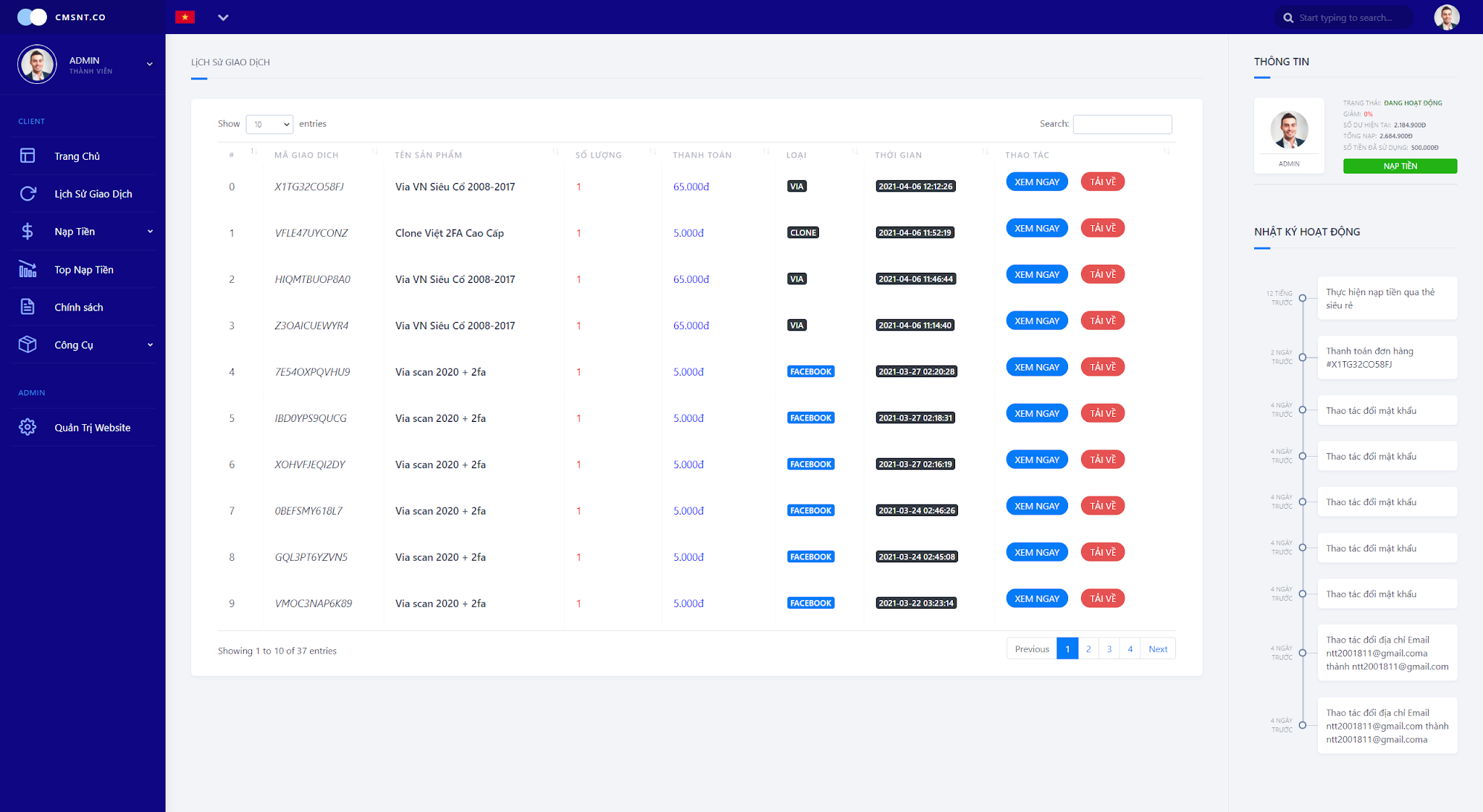
Task: Click the search magnifier icon in top bar
Action: [x=1288, y=18]
